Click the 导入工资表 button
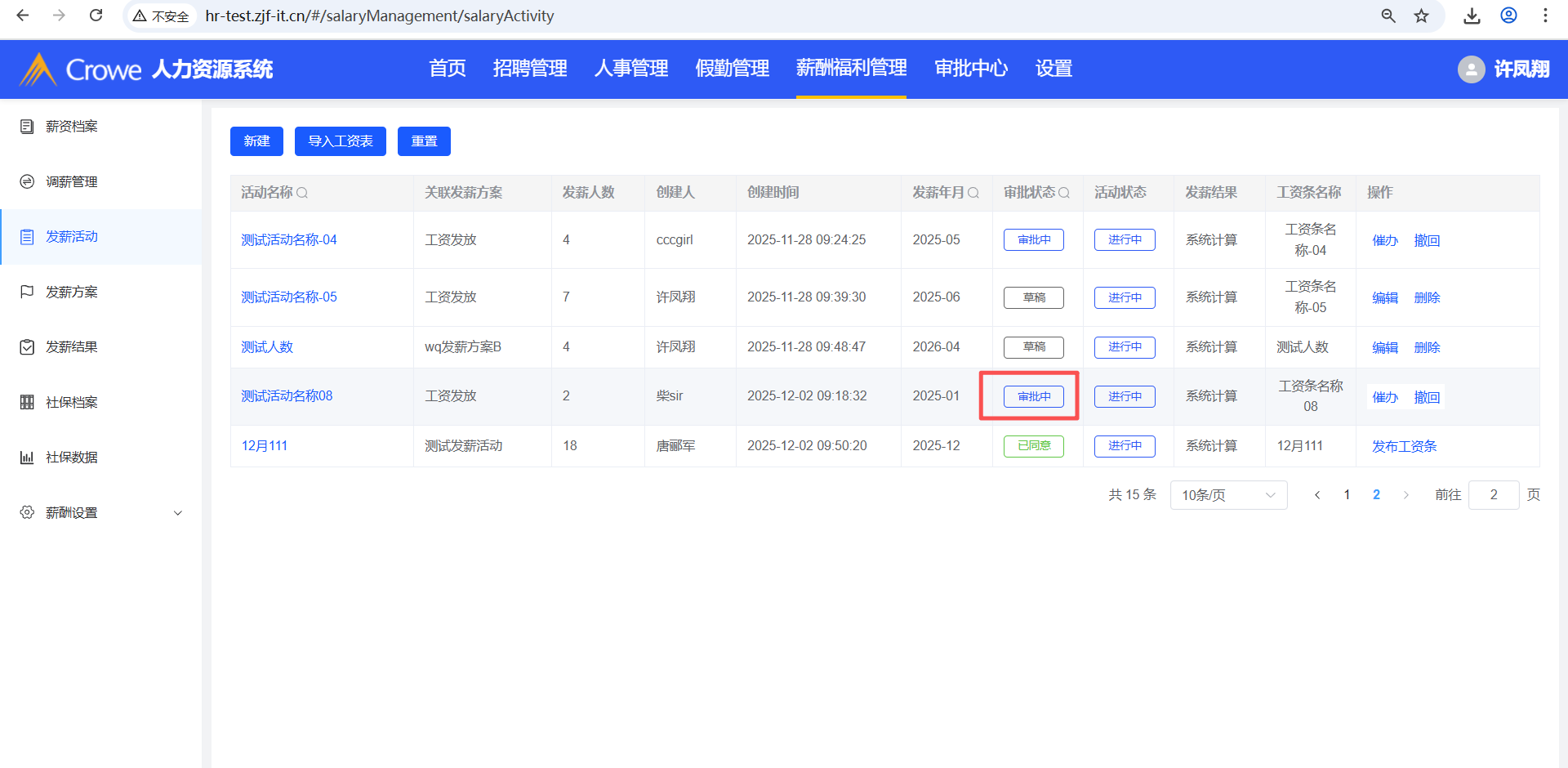Image resolution: width=1568 pixels, height=768 pixels. (340, 141)
